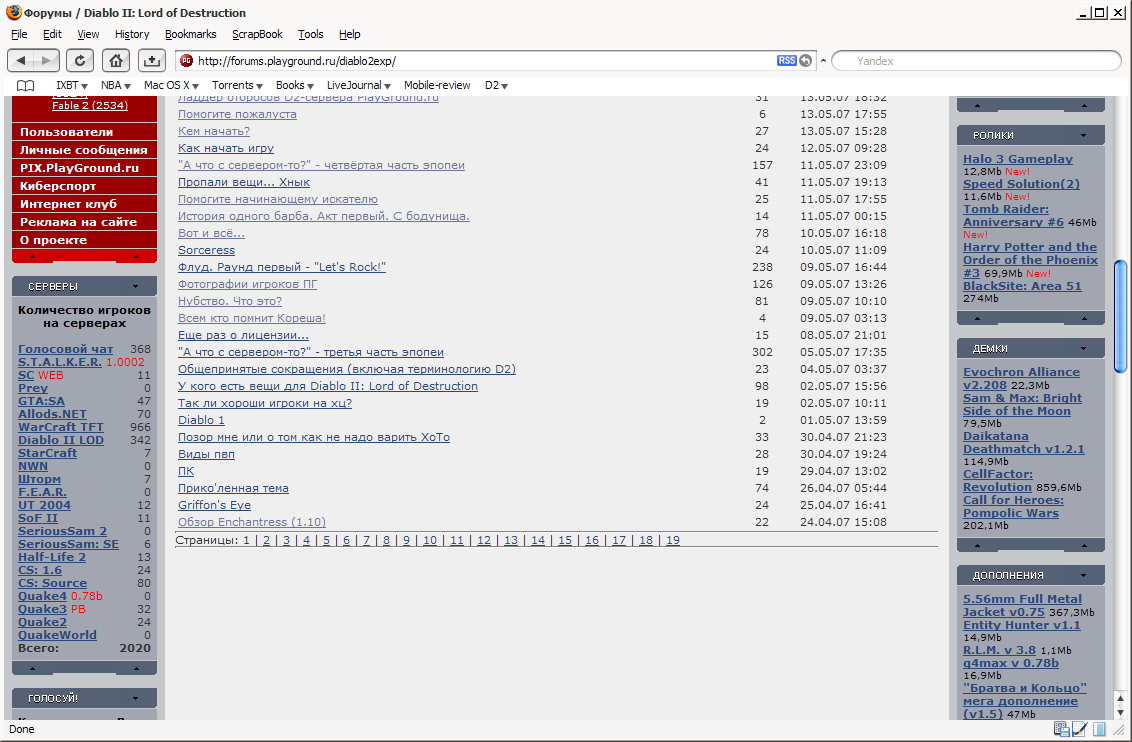Screen dimensions: 1132x742
Task: Open the Help menu
Action: click(349, 34)
